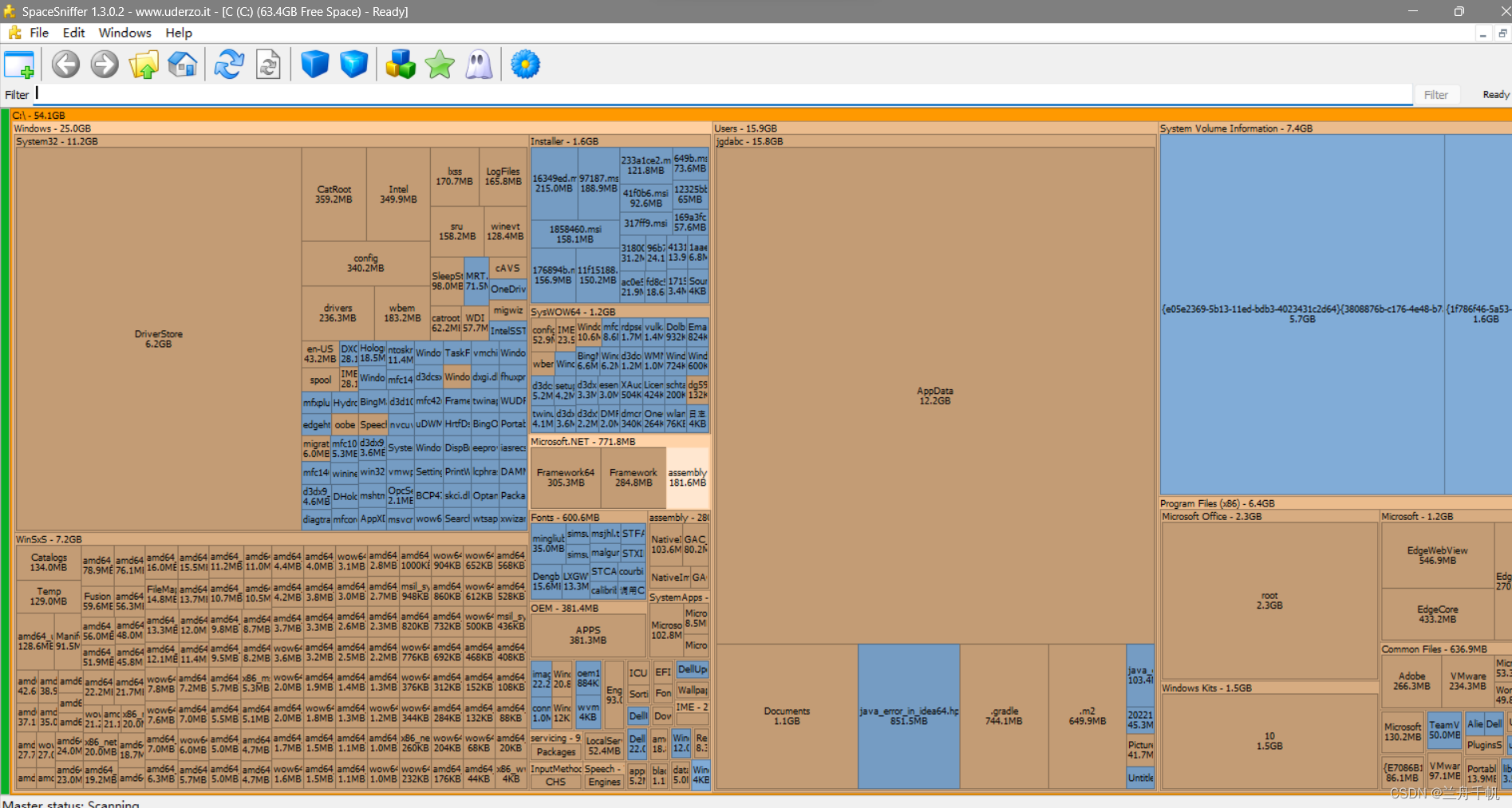Click the New View toolbar icon

coord(19,65)
